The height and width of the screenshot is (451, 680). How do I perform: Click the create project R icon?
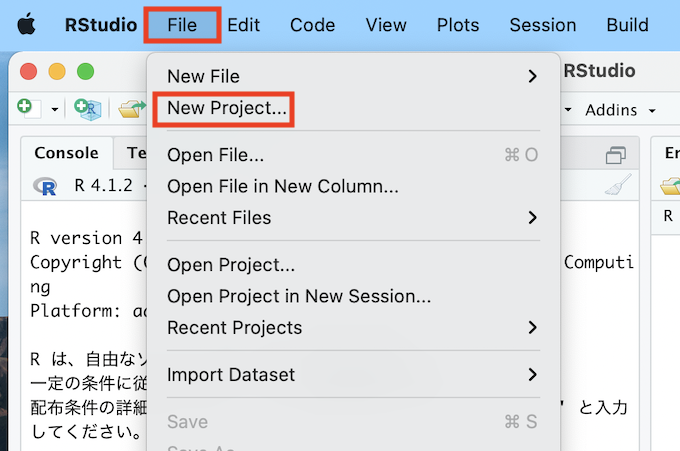point(88,109)
